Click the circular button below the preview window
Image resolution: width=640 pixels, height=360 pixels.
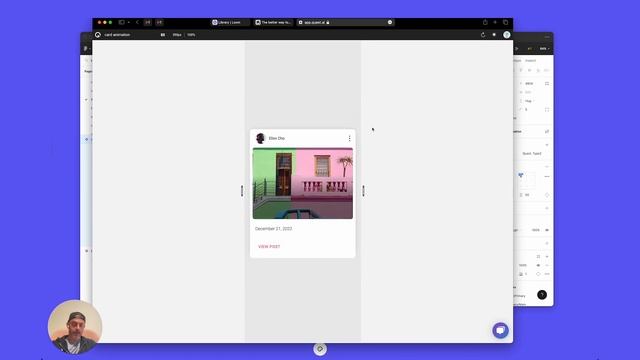click(320, 349)
